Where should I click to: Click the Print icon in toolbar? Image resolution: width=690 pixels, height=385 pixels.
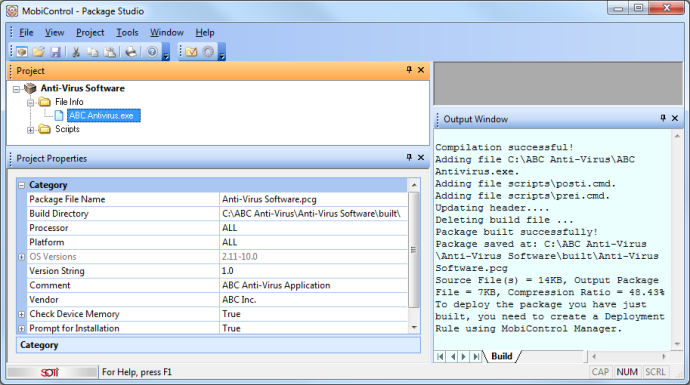point(131,52)
